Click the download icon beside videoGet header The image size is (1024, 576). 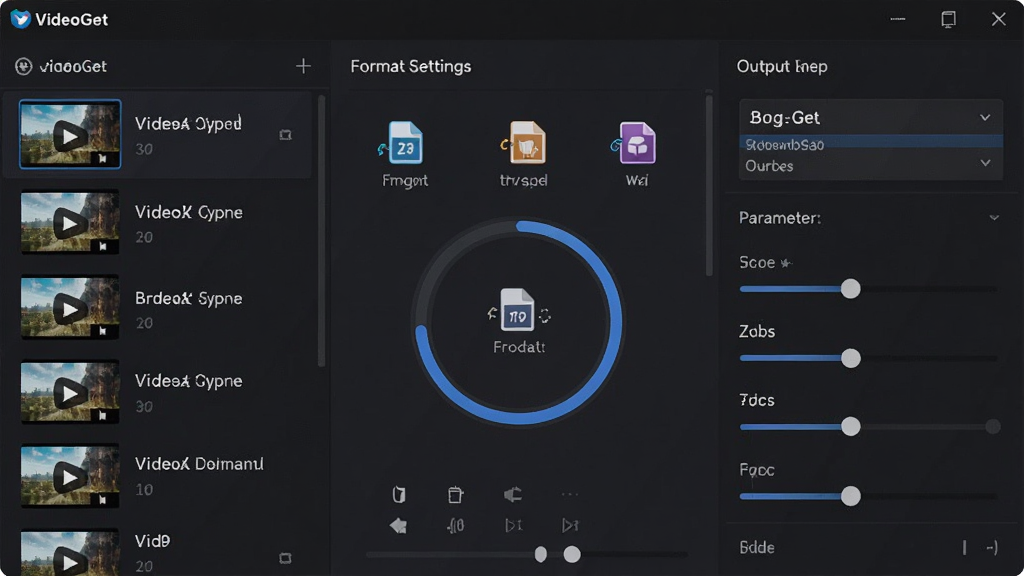[x=24, y=66]
